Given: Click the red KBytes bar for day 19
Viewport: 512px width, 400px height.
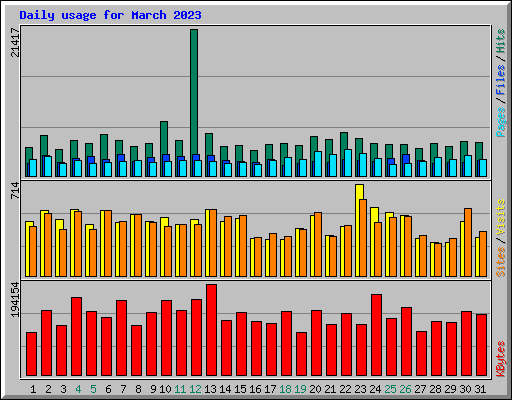Looking at the screenshot, I should pos(301,354).
